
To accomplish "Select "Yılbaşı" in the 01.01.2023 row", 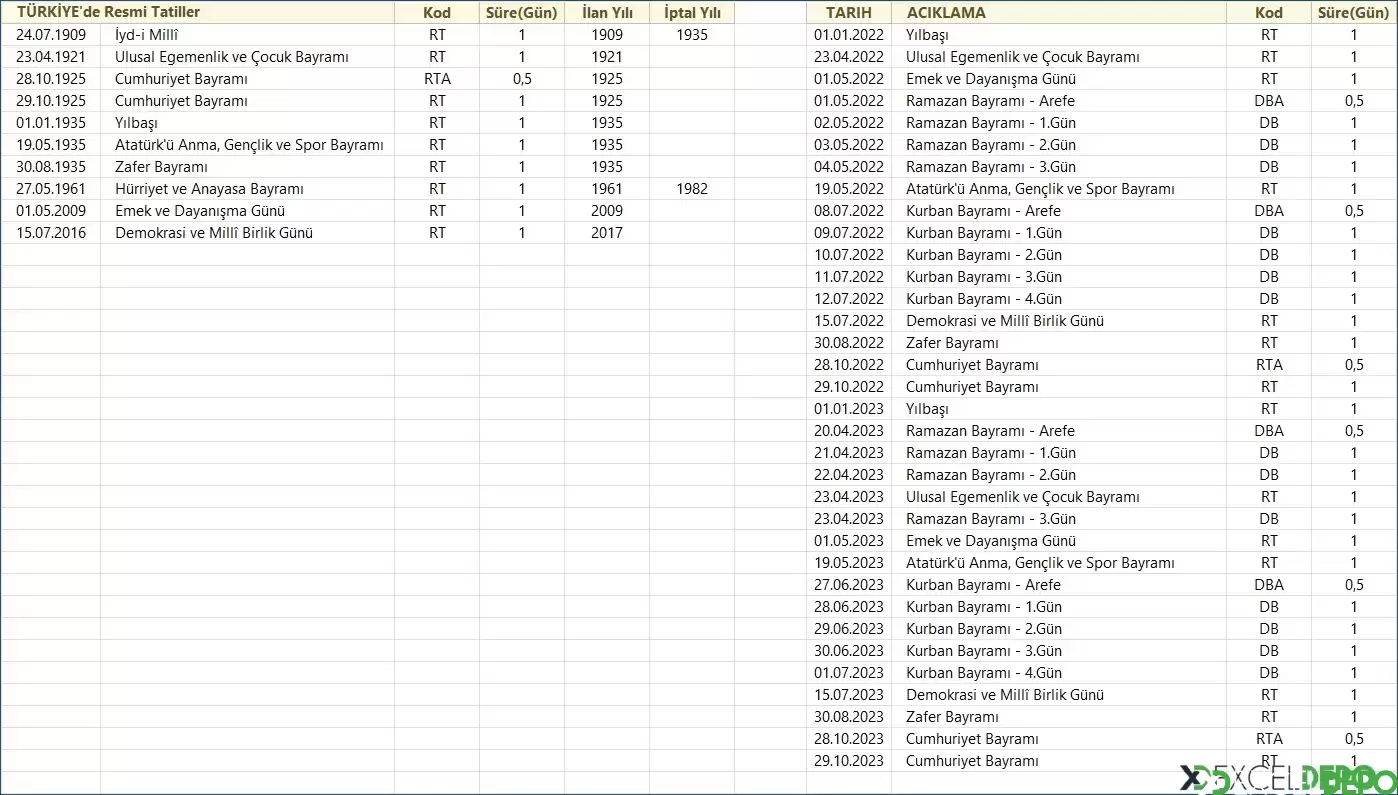I will coord(1059,409).
